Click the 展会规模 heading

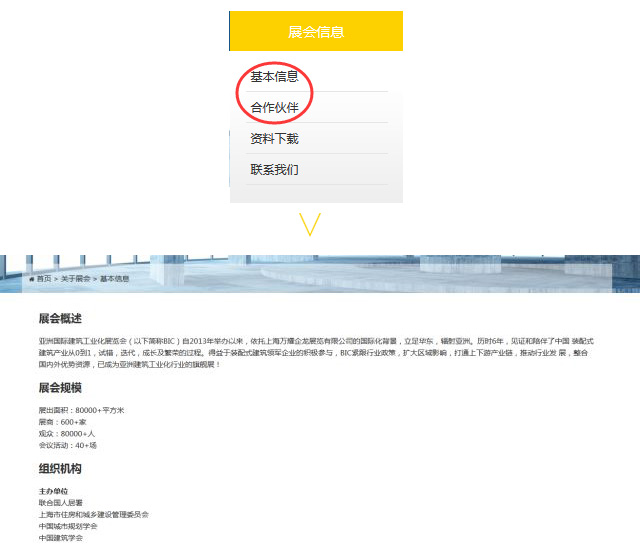pos(60,387)
